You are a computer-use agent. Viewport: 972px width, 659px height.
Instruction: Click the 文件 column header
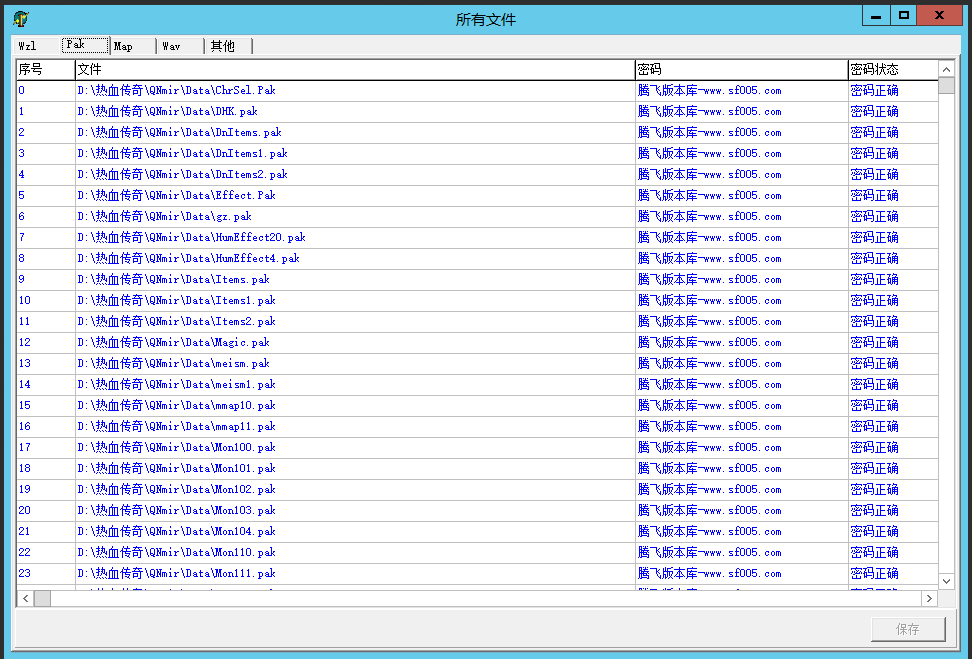coord(354,69)
